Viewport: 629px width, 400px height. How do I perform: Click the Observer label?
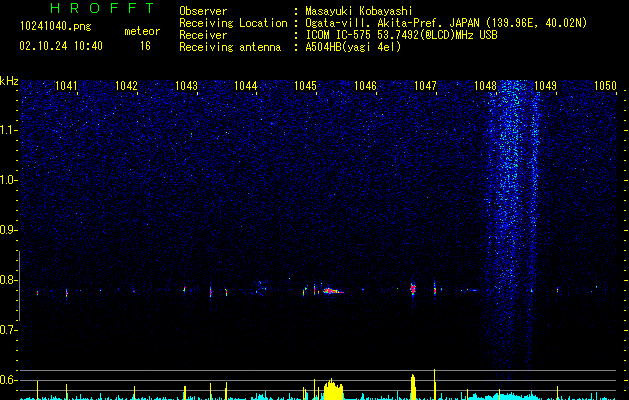203,11
